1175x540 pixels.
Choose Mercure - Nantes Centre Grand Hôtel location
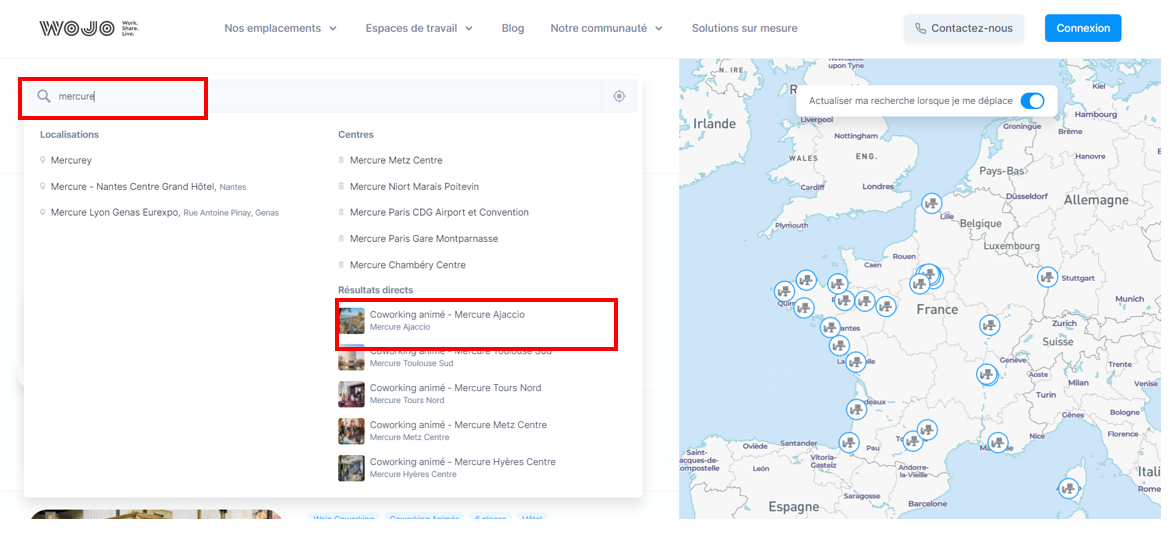point(148,186)
